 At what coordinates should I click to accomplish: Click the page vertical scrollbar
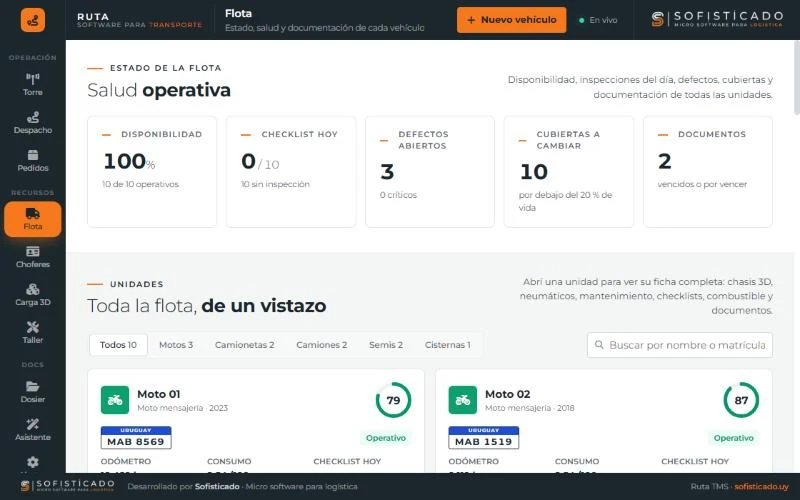tap(796, 77)
